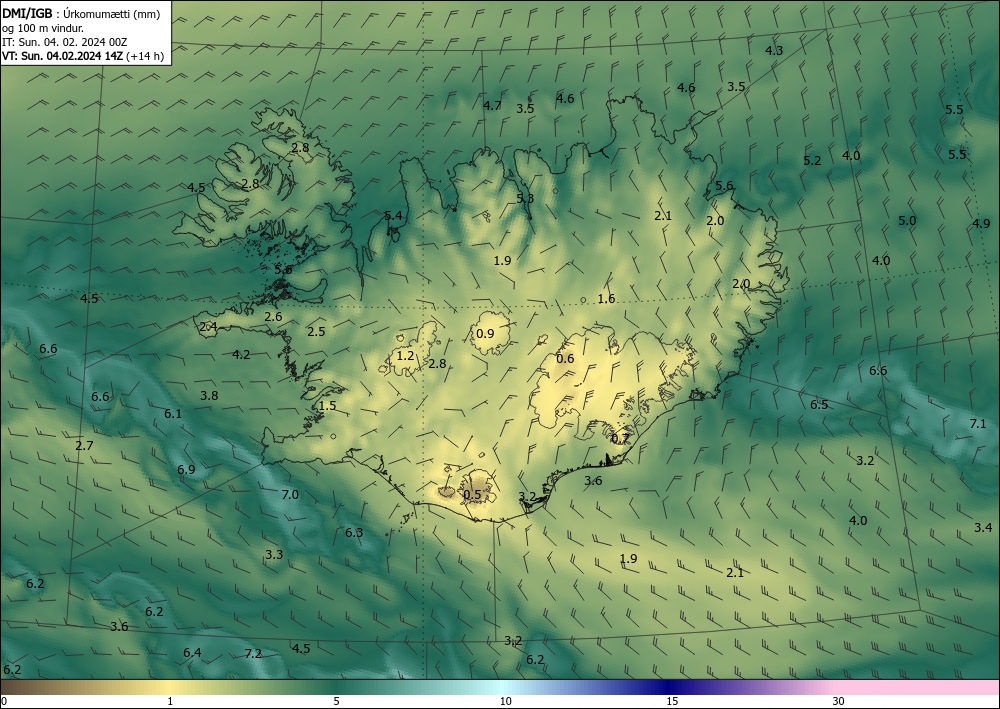Click the value 0.5 on the southern glacier
The width and height of the screenshot is (1000, 709).
(472, 495)
